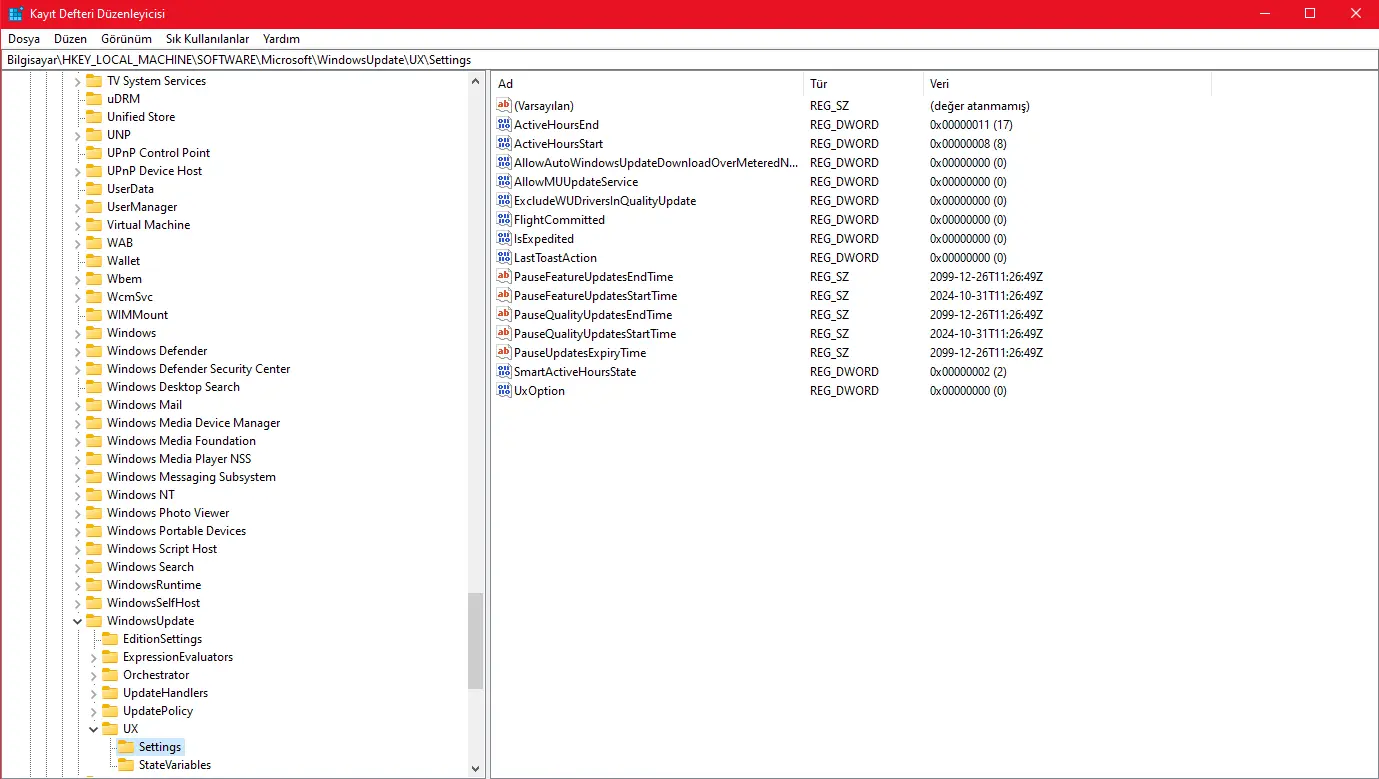Click the Unified Store folder icon

click(x=93, y=117)
